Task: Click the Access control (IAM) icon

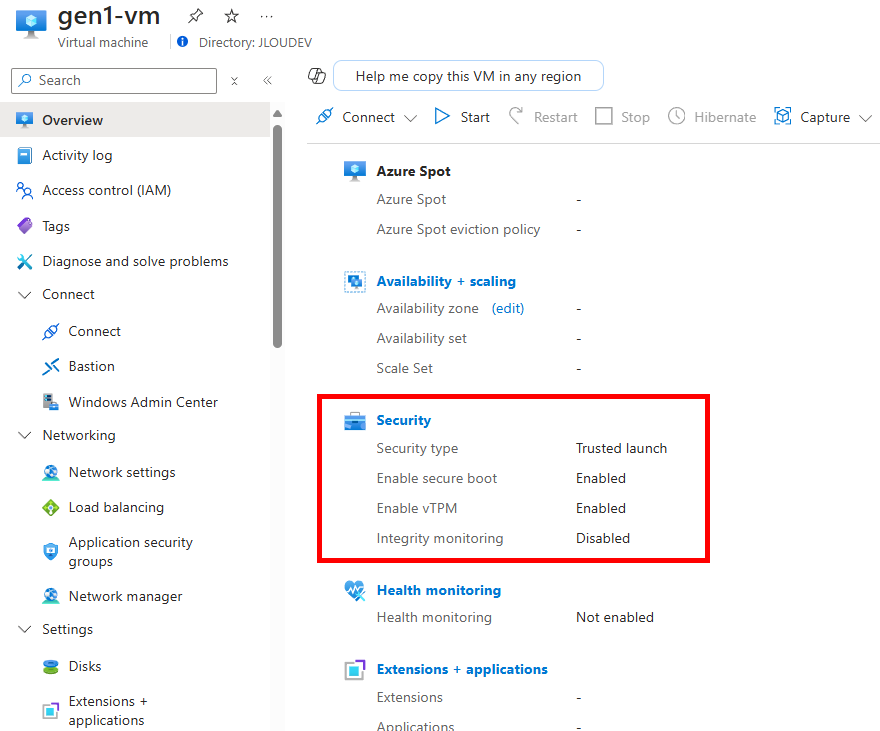Action: 24,191
